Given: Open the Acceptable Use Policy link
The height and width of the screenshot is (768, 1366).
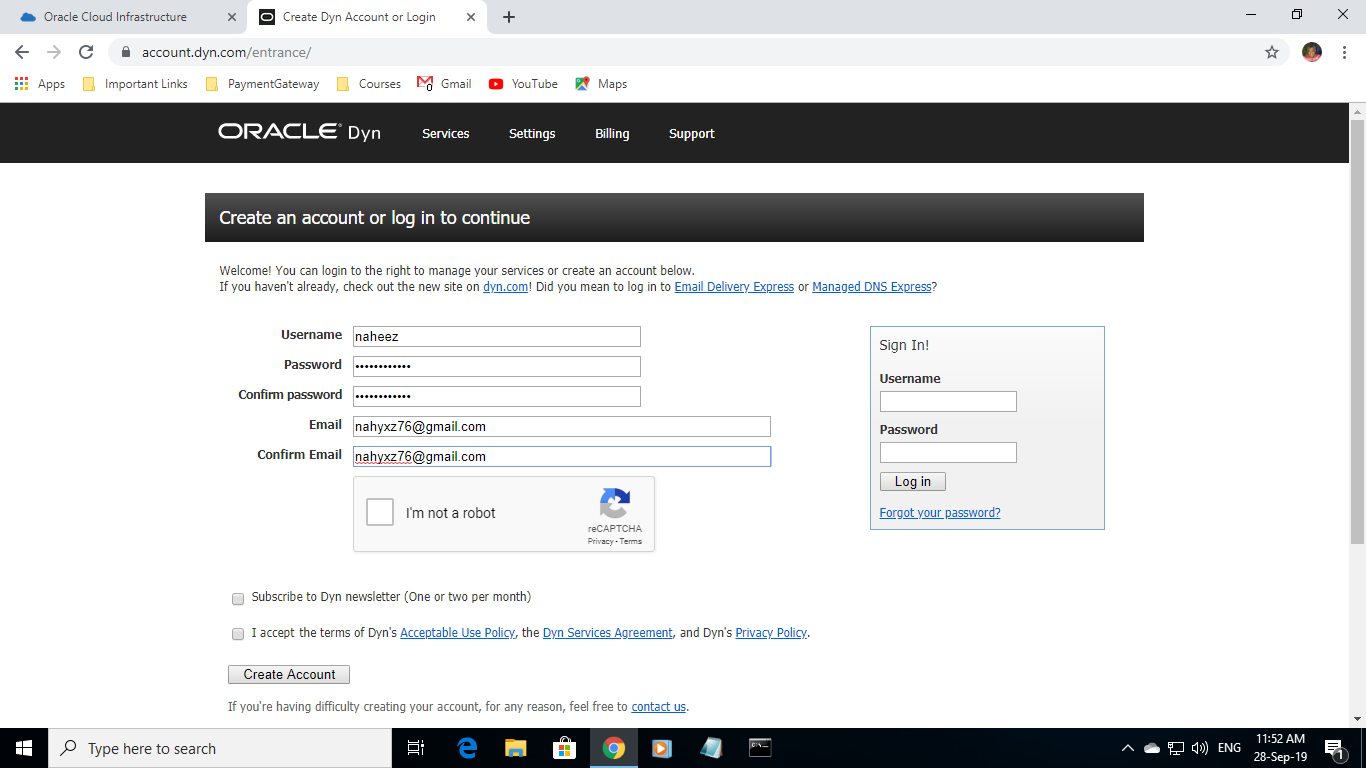Looking at the screenshot, I should 458,633.
